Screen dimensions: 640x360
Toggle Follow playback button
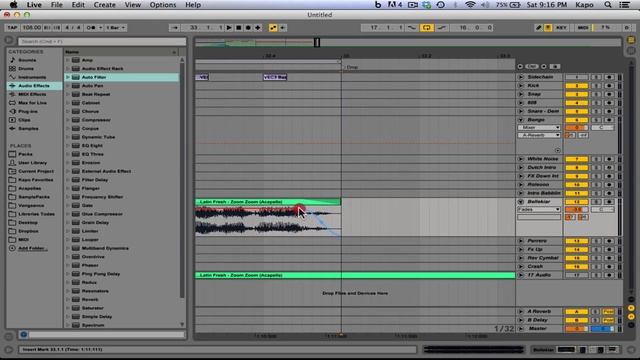click(x=174, y=28)
